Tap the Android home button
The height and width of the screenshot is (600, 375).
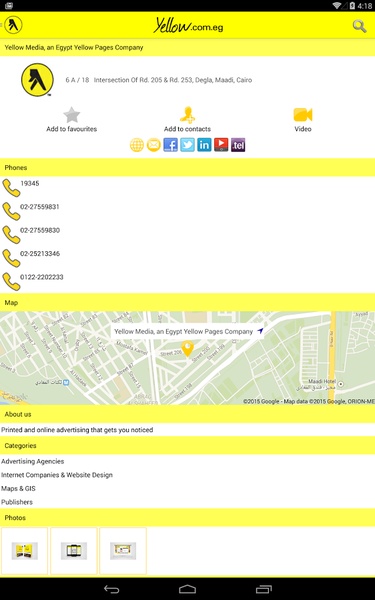point(188,589)
